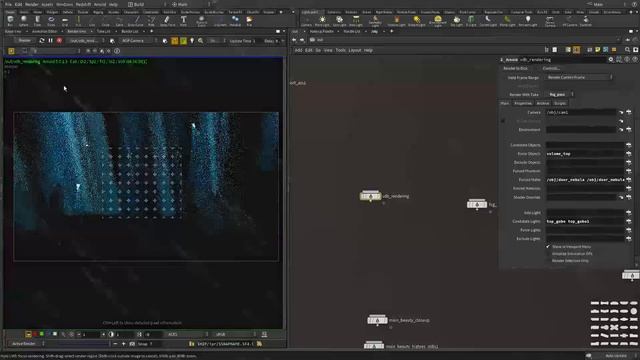Screen dimensions: 640x360
Task: Click the render view zoom magnifier icon
Action: click(x=201, y=41)
